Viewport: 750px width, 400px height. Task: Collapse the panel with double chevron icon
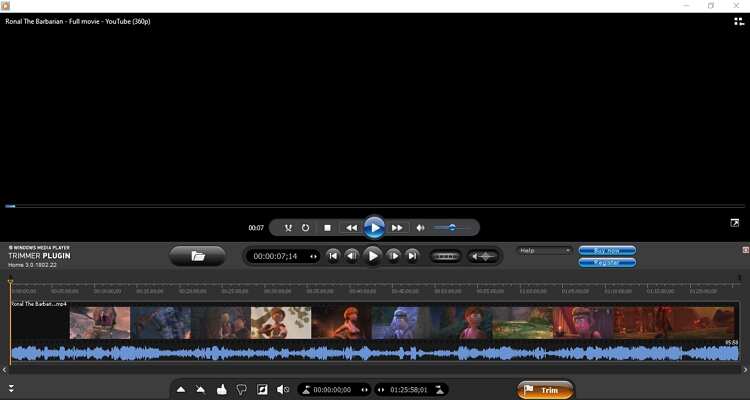(11, 389)
